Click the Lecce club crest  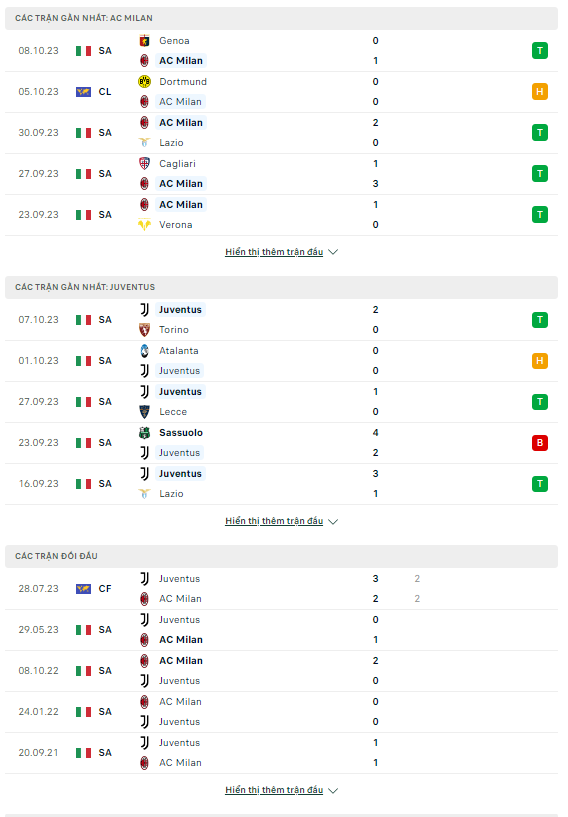144,412
